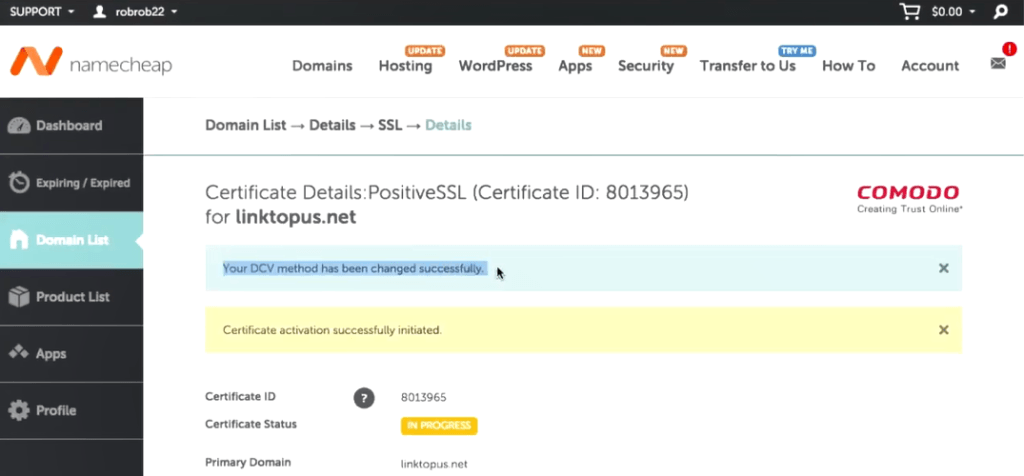Expand the robrob22 account dropdown
This screenshot has height=476, width=1024.
146,12
